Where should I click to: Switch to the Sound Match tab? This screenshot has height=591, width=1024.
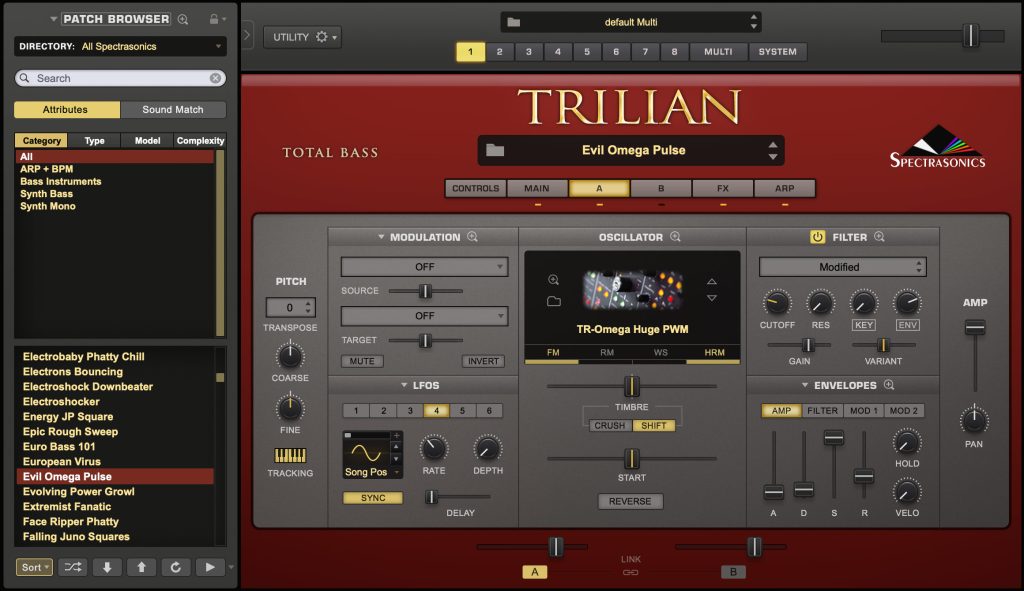(174, 109)
